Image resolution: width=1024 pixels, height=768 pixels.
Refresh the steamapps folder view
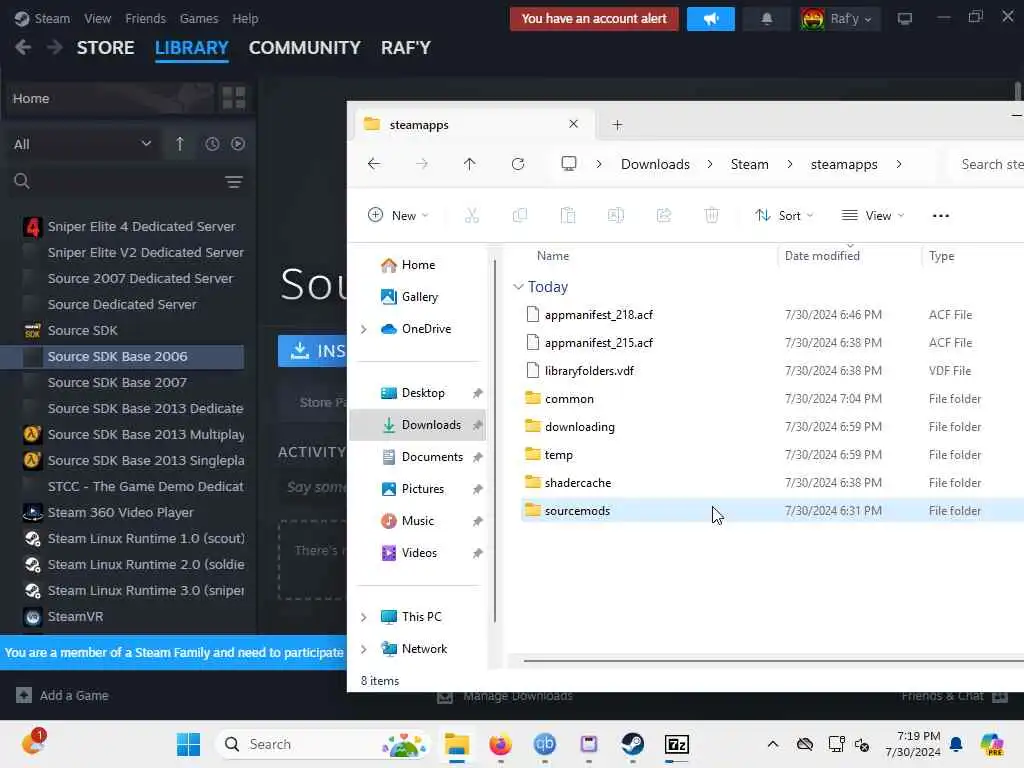(x=518, y=164)
